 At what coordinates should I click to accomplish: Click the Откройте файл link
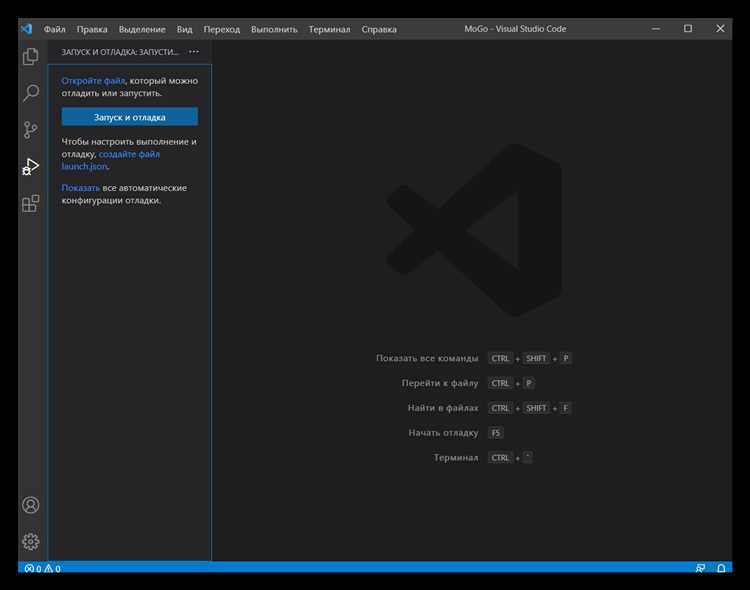(x=93, y=79)
